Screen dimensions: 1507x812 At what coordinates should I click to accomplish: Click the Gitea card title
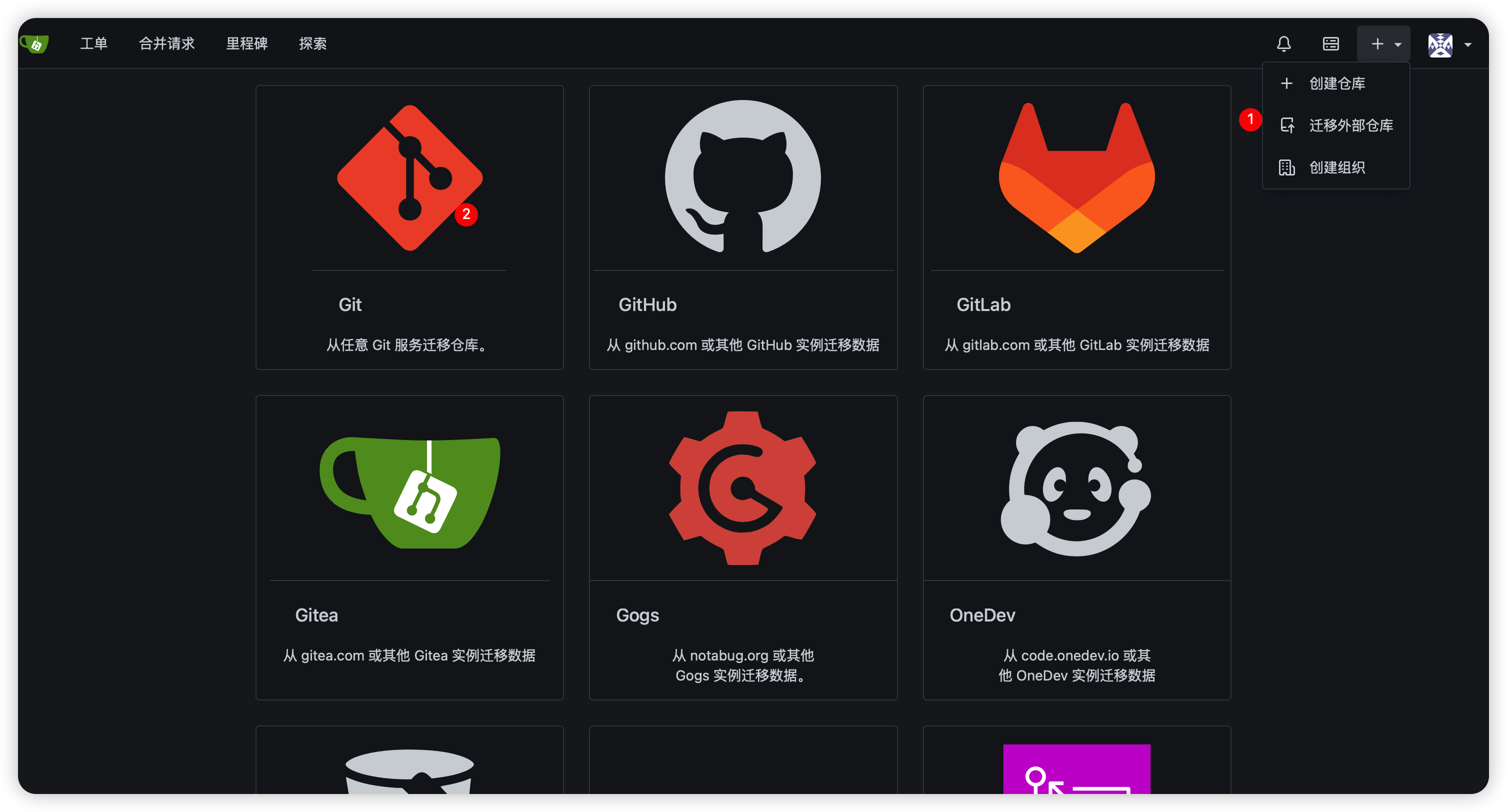tap(316, 615)
